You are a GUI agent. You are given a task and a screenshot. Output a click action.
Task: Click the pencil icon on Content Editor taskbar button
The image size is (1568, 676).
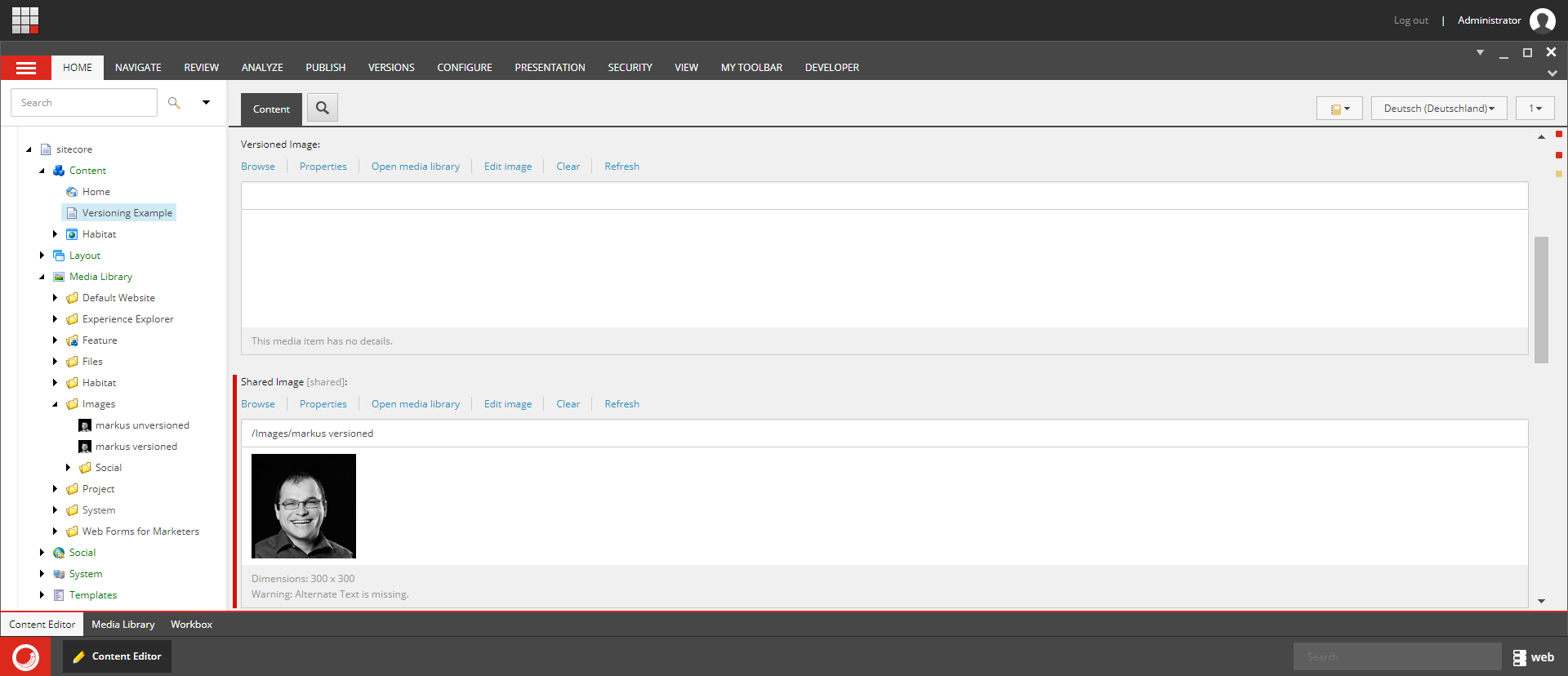(x=79, y=656)
